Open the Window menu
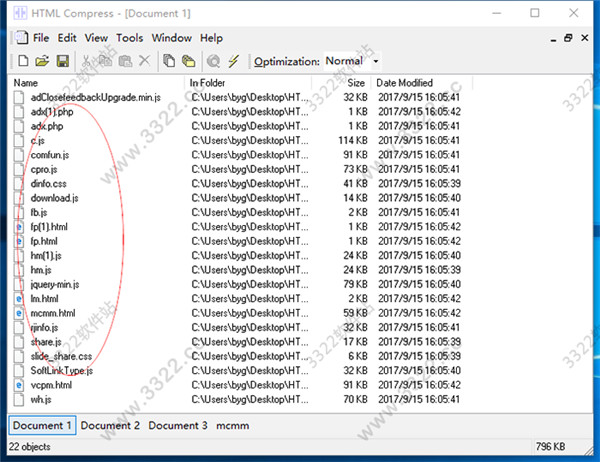 [171, 38]
